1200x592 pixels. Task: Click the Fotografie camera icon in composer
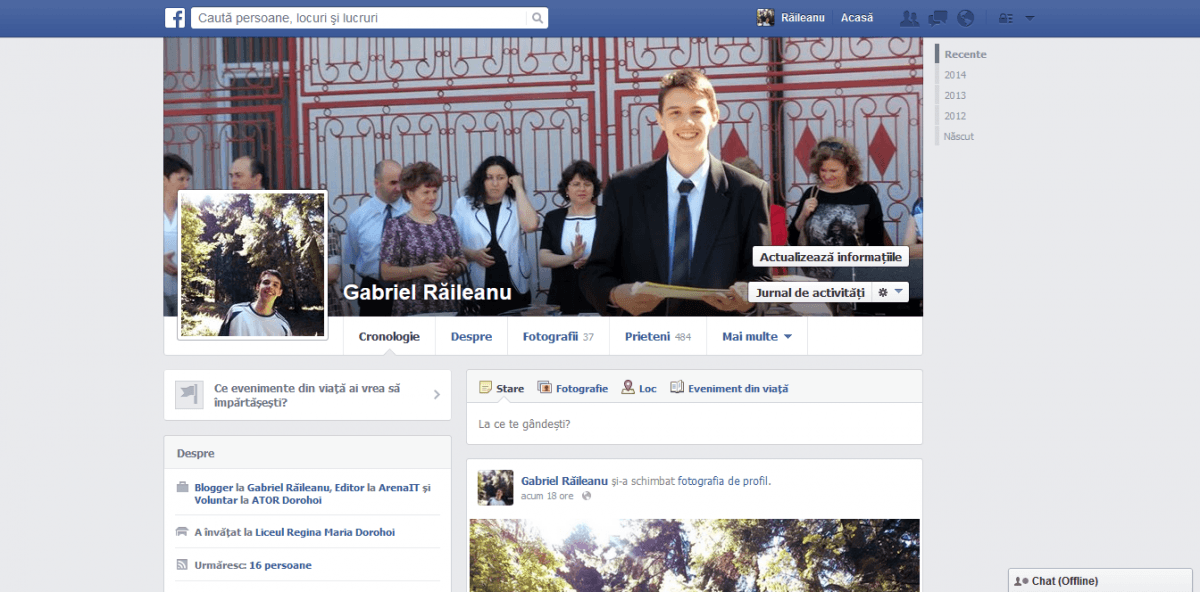[x=545, y=388]
